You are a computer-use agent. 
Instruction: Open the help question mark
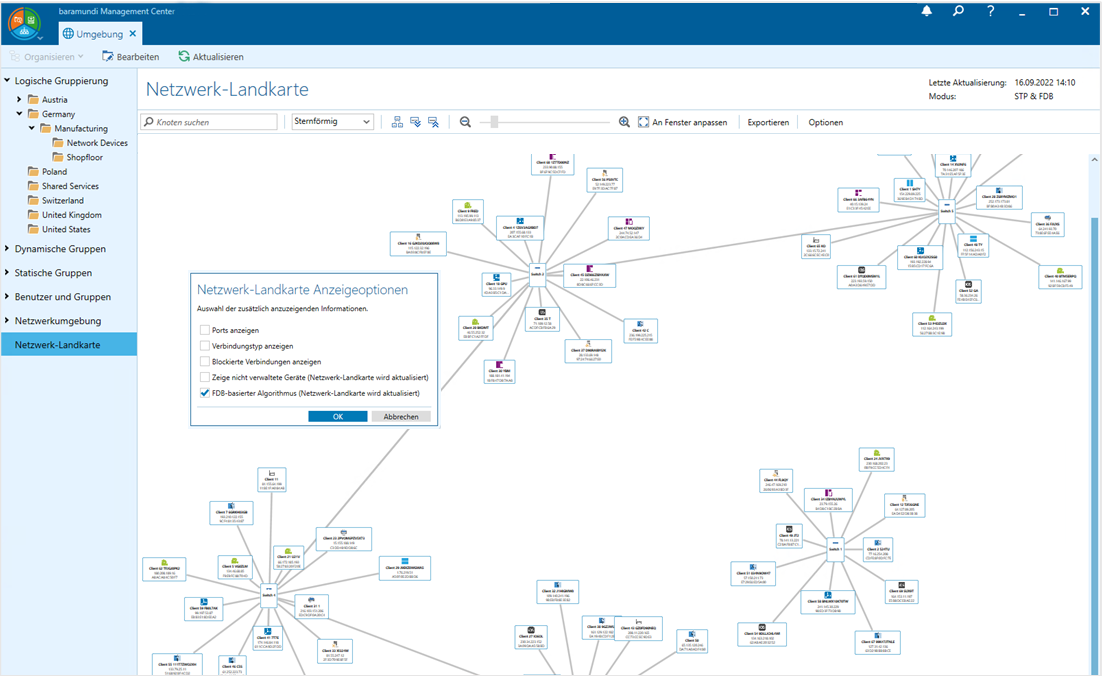point(990,11)
